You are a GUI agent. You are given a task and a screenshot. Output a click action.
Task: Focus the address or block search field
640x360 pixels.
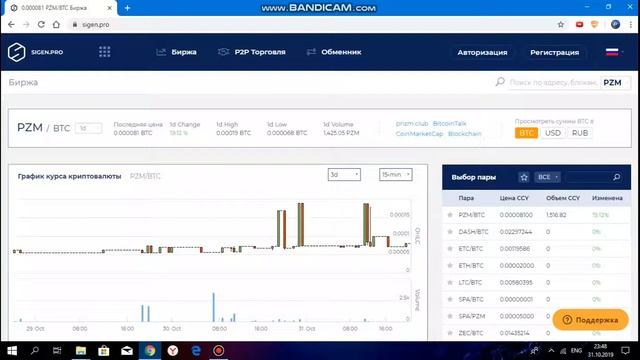click(x=553, y=82)
